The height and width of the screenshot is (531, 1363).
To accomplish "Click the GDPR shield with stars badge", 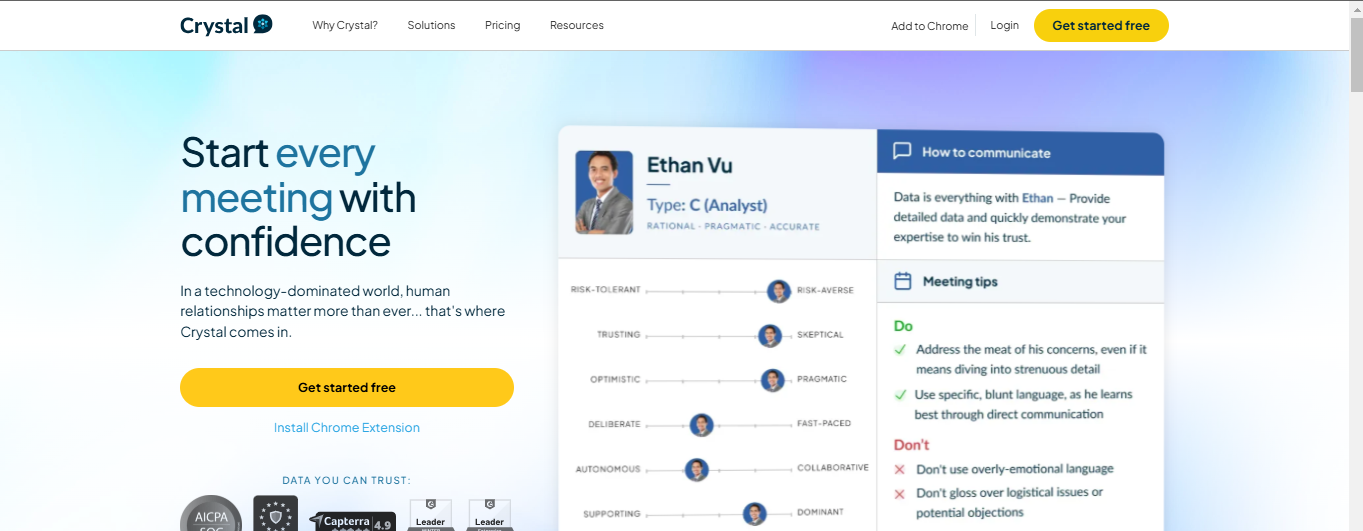I will coord(275,513).
